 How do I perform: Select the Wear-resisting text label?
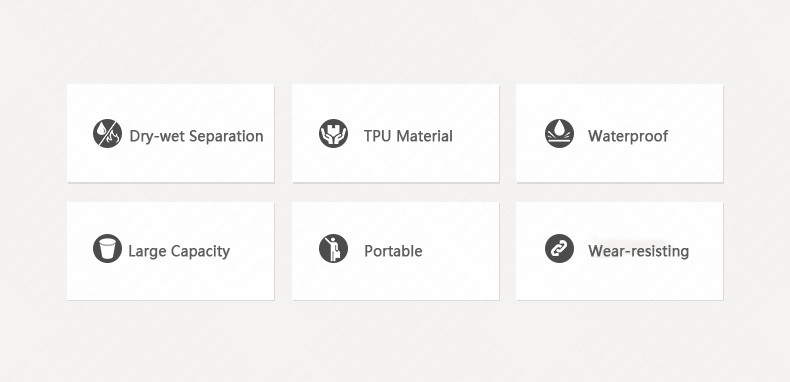638,251
